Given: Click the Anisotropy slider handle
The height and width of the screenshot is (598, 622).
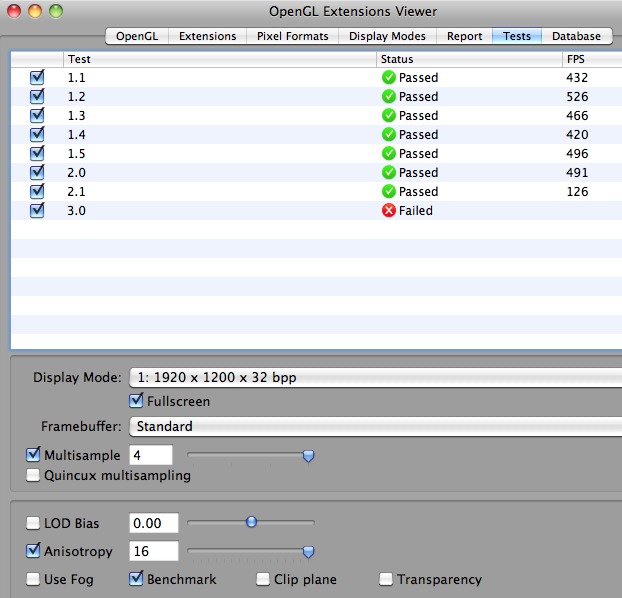Looking at the screenshot, I should 308,552.
